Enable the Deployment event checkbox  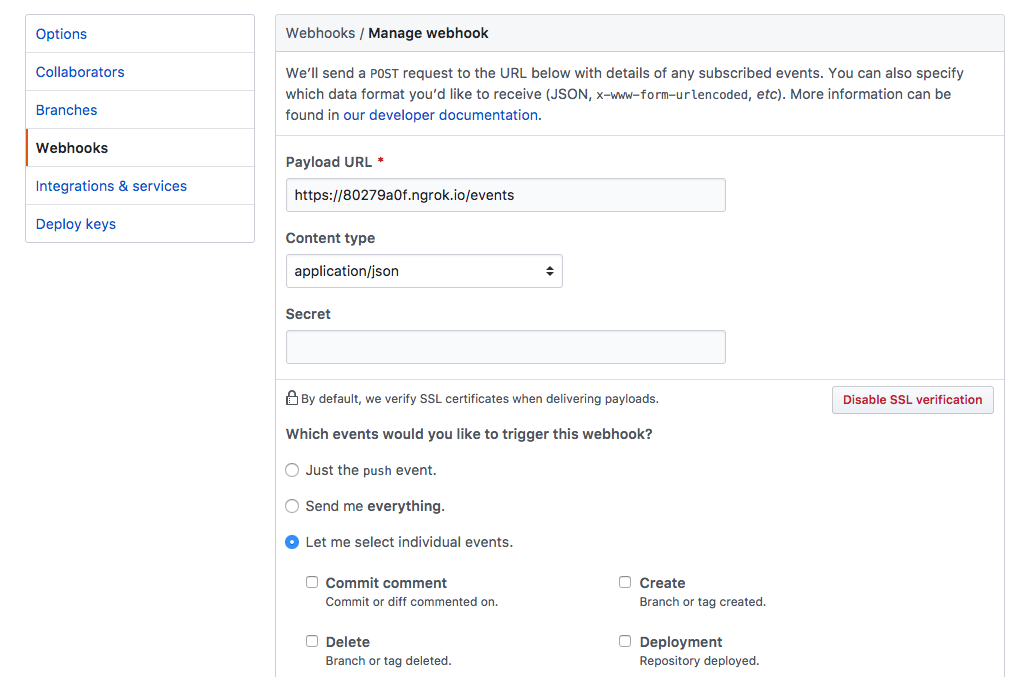tap(625, 641)
